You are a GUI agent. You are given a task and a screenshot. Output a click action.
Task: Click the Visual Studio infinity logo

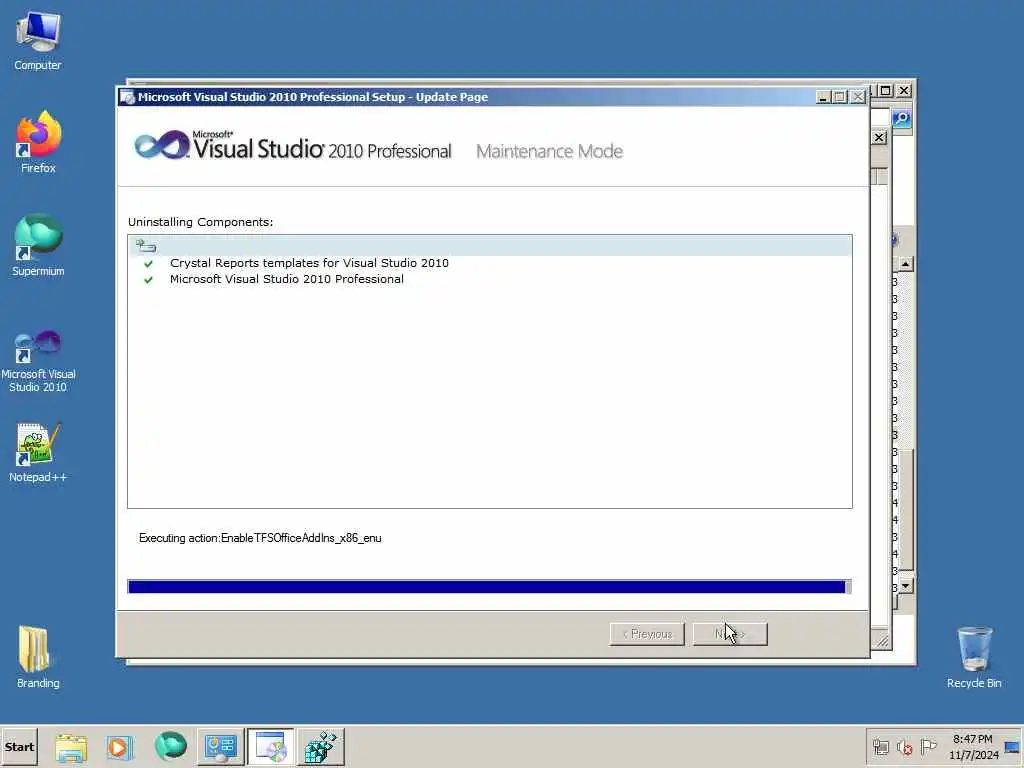(161, 144)
